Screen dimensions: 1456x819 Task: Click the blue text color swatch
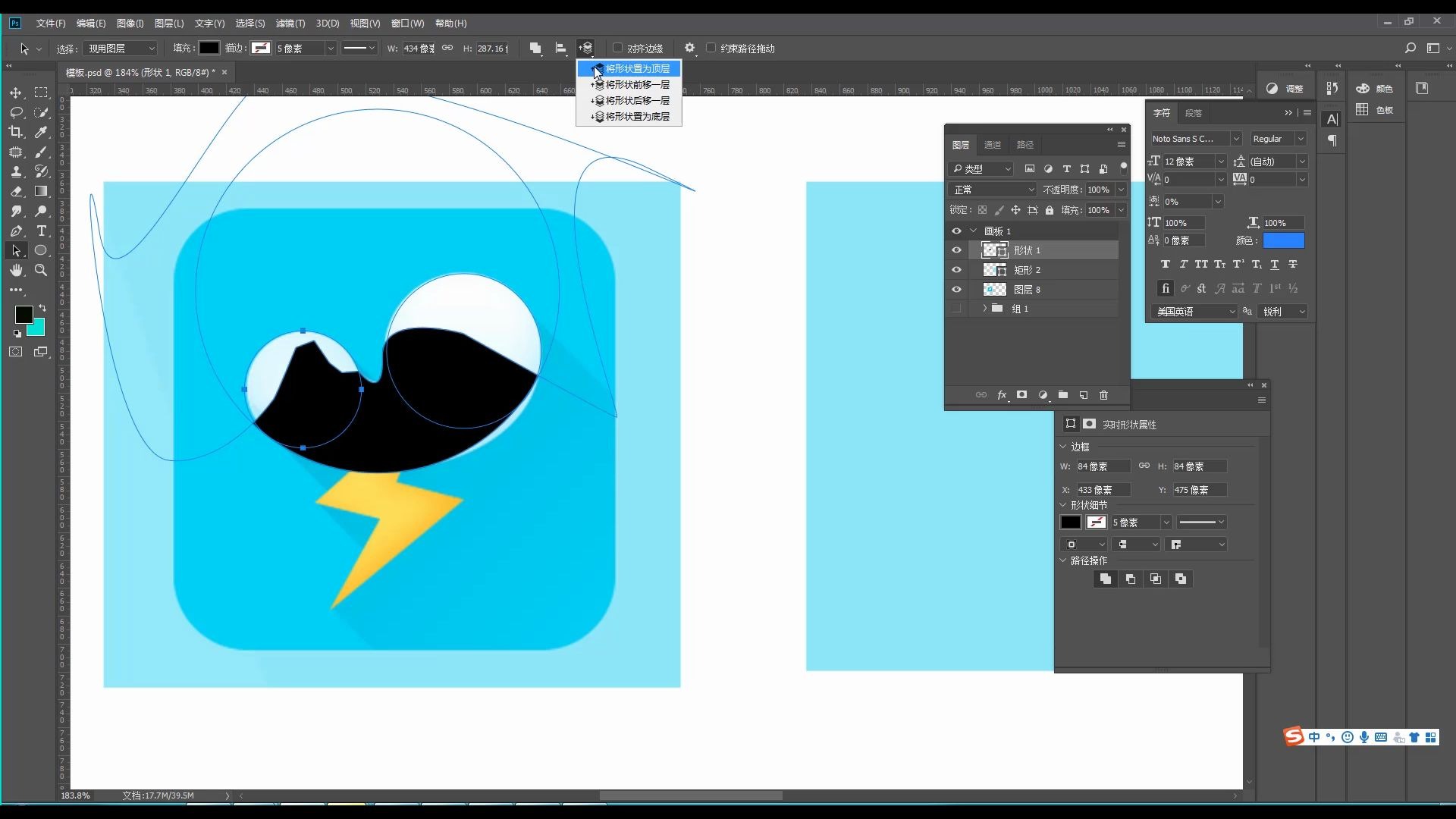[x=1283, y=240]
